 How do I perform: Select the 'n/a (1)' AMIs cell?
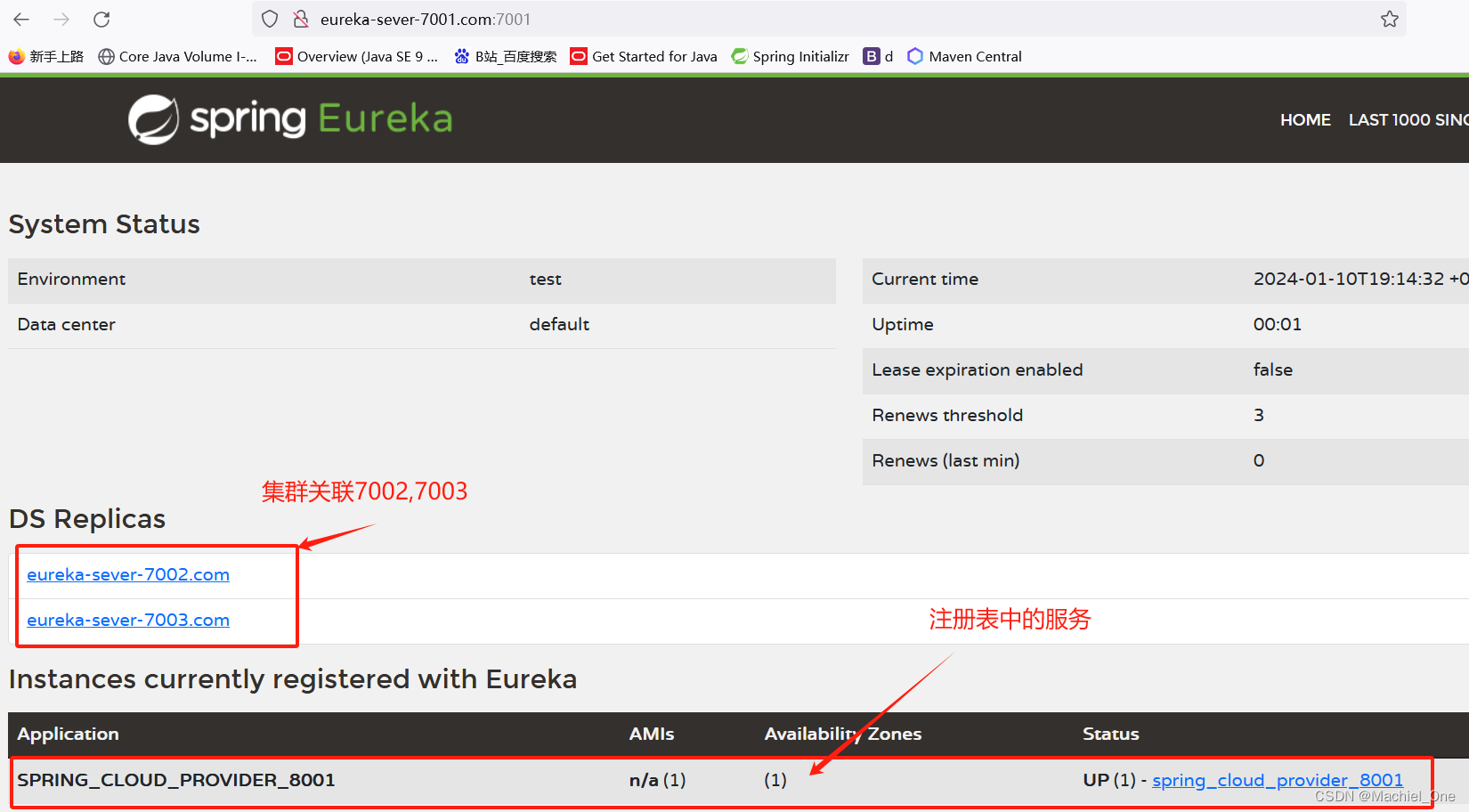tap(657, 781)
